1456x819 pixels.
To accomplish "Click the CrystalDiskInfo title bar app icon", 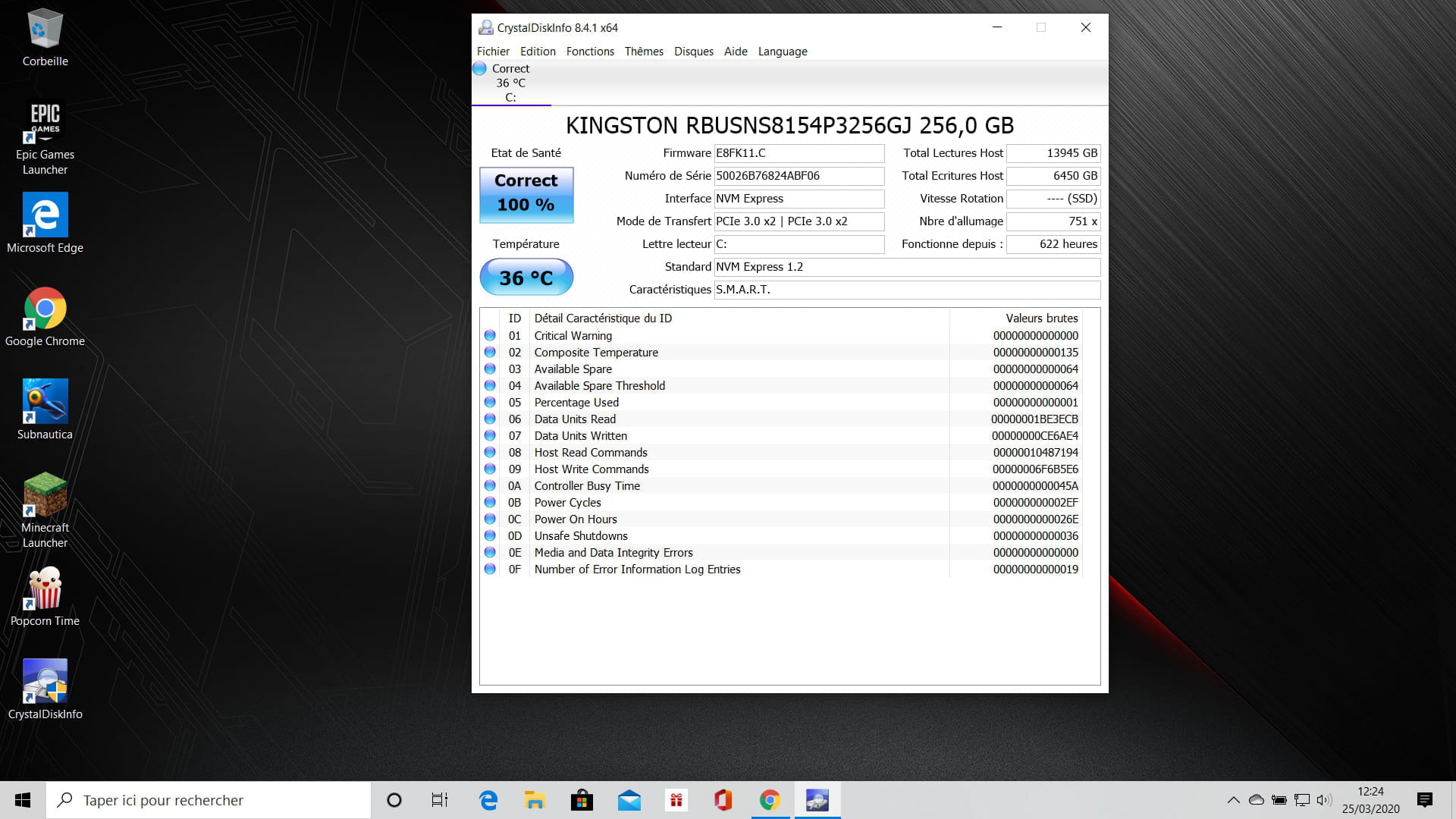I will tap(485, 27).
